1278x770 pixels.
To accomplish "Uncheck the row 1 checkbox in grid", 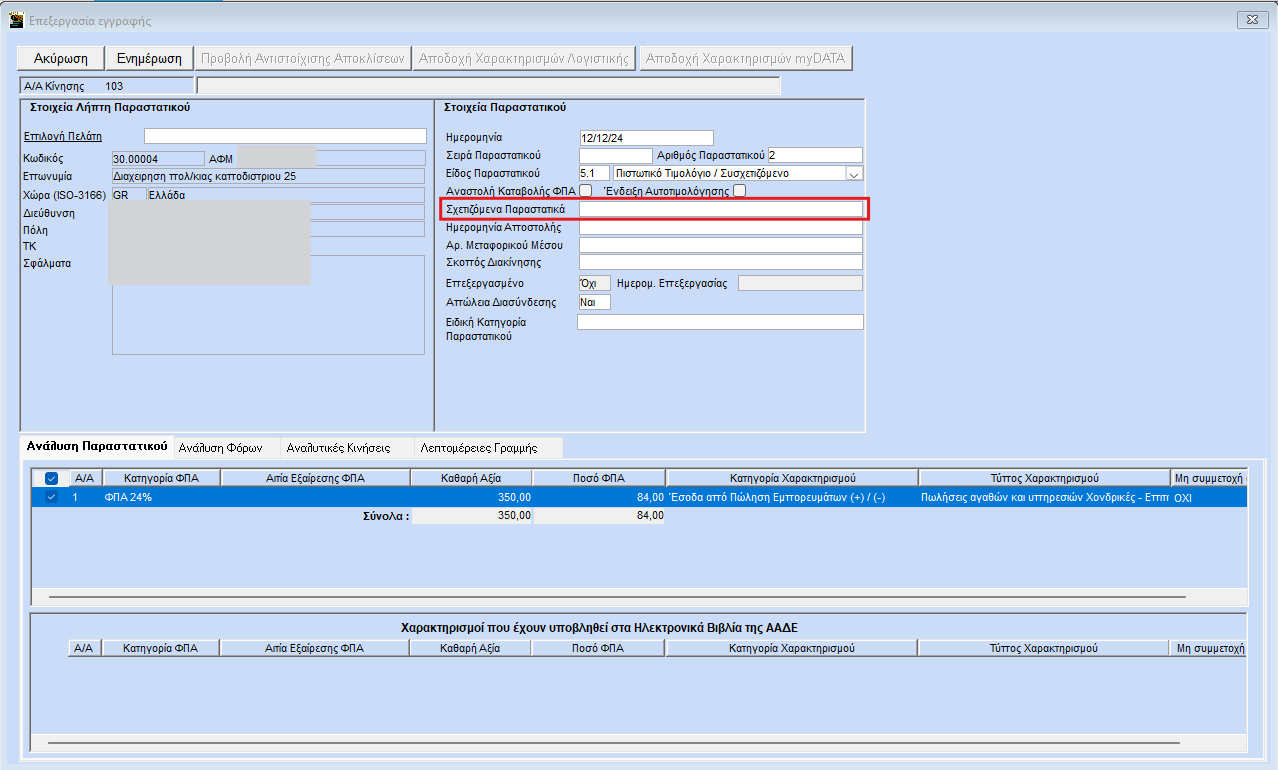I will pyautogui.click(x=51, y=497).
